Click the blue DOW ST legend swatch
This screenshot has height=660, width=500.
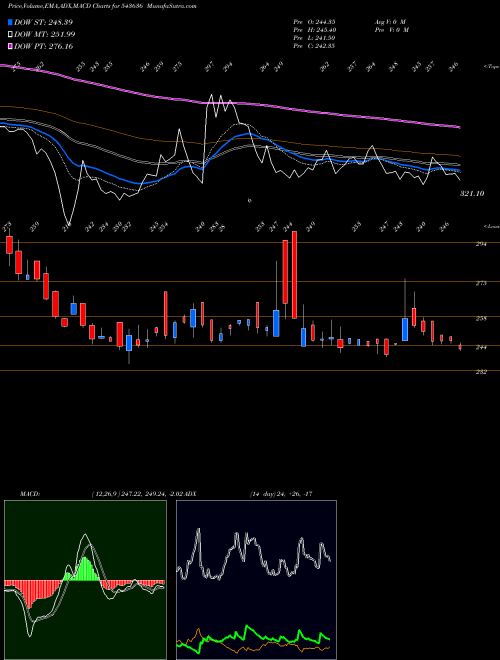click(10, 22)
